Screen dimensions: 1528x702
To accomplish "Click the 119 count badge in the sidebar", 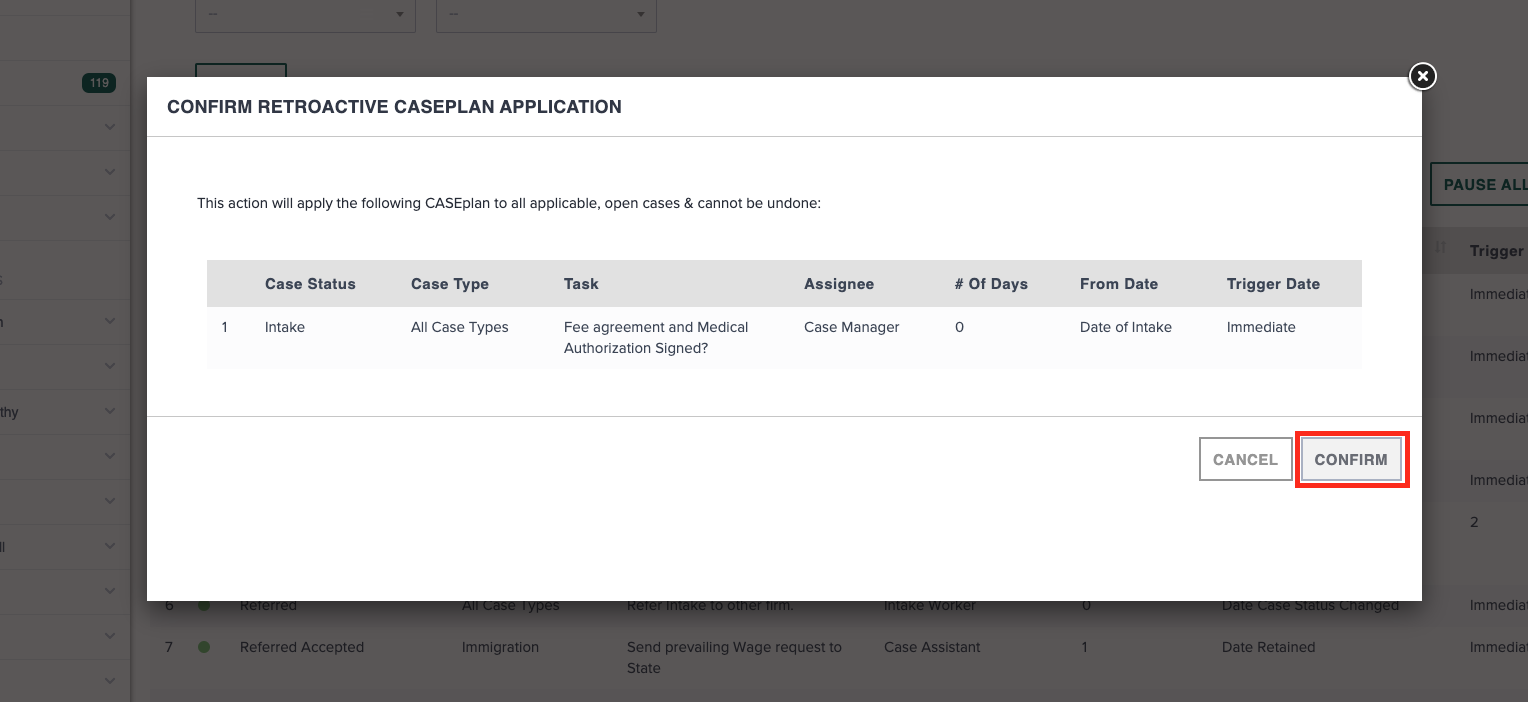I will [x=99, y=83].
